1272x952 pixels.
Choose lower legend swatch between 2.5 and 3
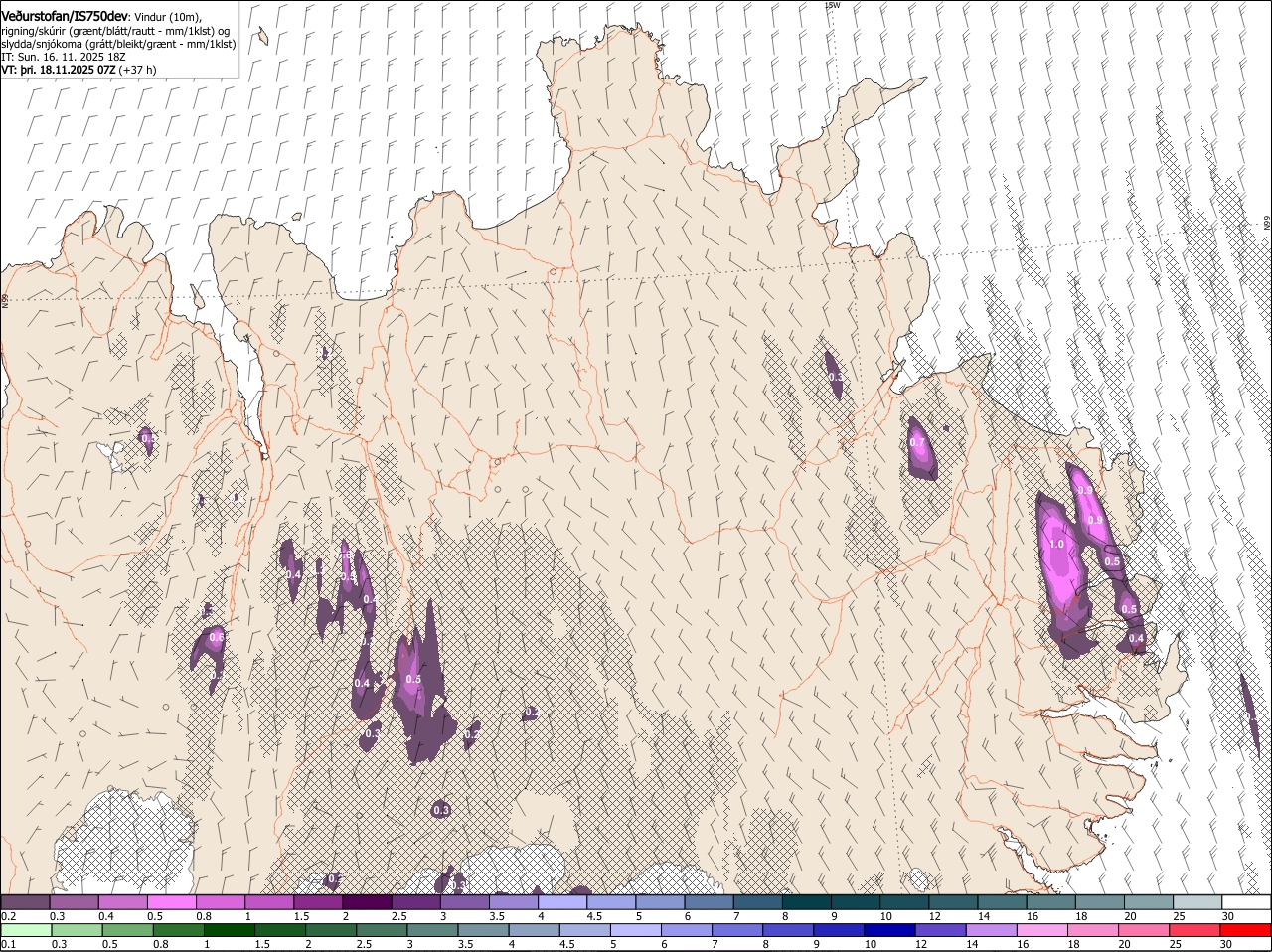pyautogui.click(x=381, y=930)
